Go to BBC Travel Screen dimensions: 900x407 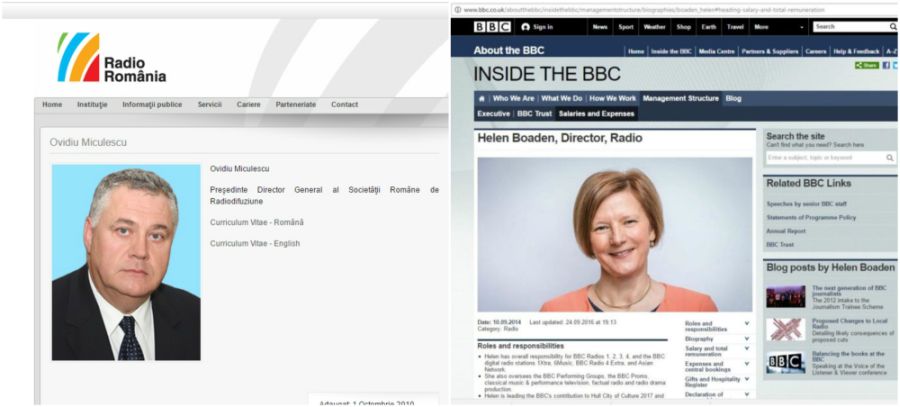click(x=735, y=27)
